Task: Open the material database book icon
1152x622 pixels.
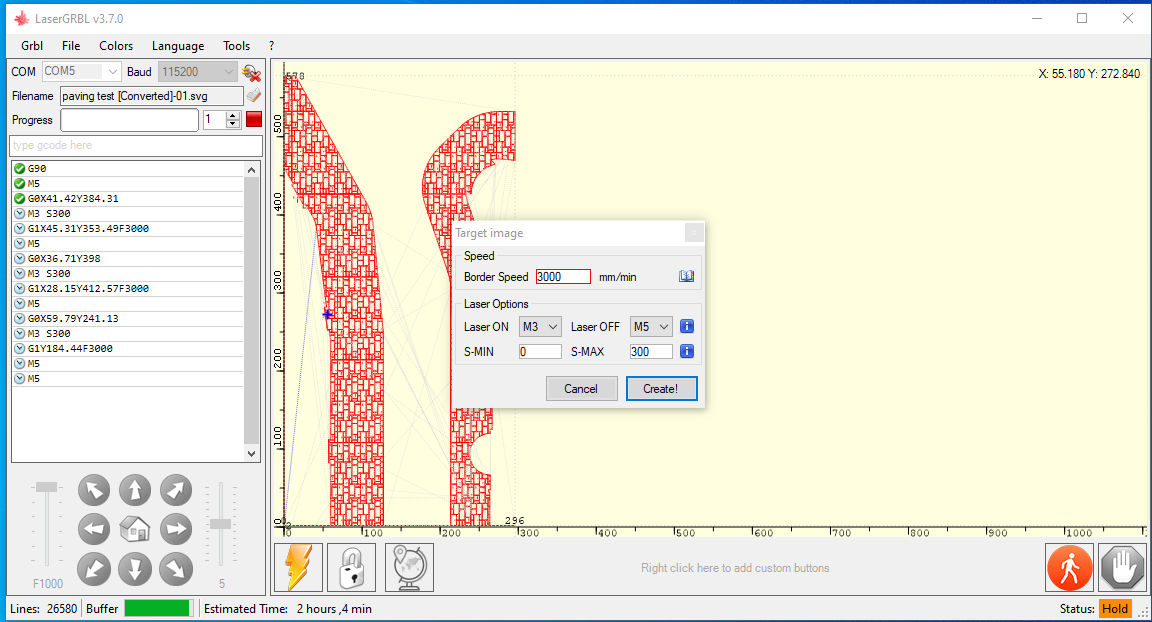Action: [686, 277]
